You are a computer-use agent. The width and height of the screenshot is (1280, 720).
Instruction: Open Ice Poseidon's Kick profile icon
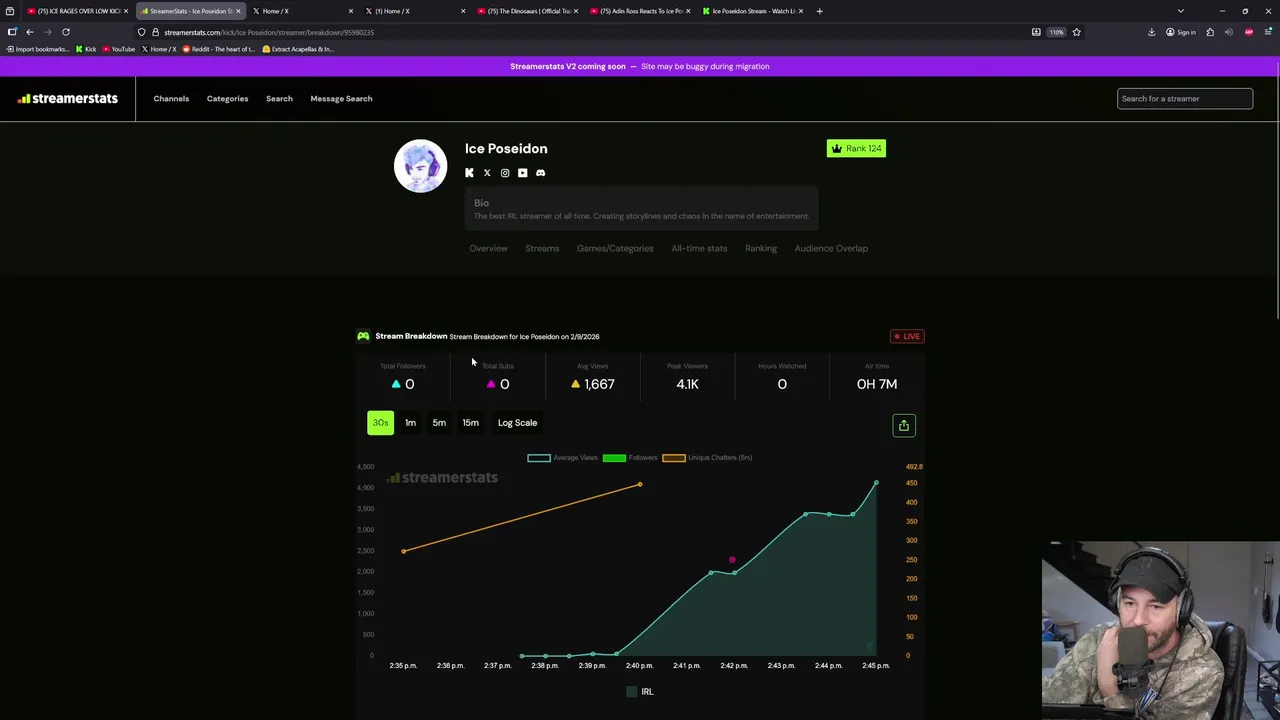(469, 173)
